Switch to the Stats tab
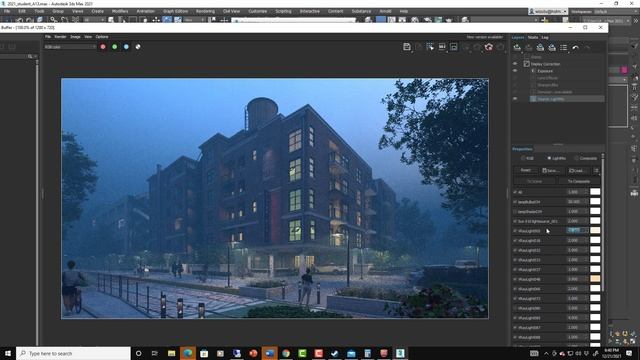This screenshot has height=360, width=640. coord(533,37)
